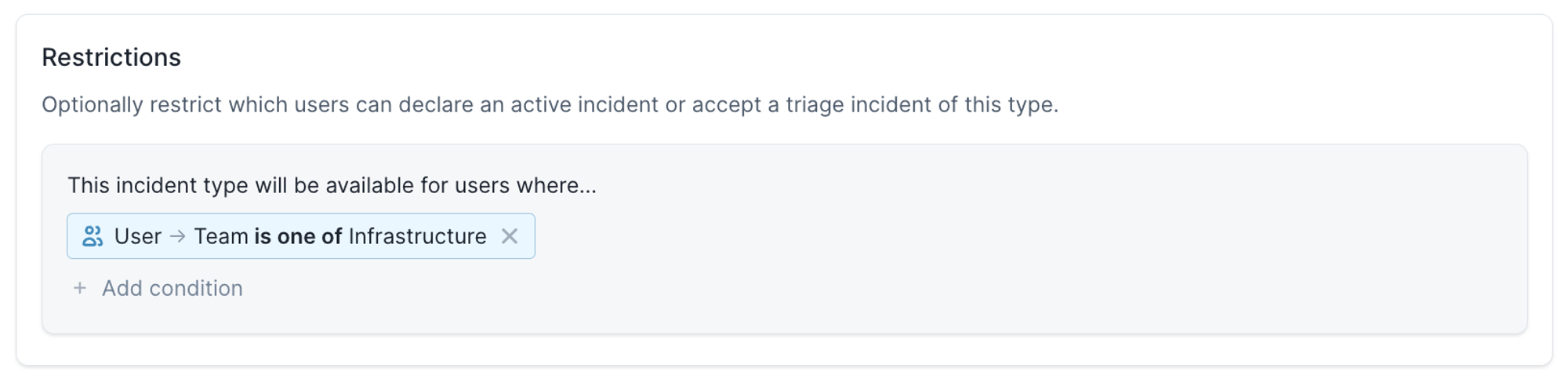Click the plus icon beside Add condition
1568x383 pixels.
[79, 289]
